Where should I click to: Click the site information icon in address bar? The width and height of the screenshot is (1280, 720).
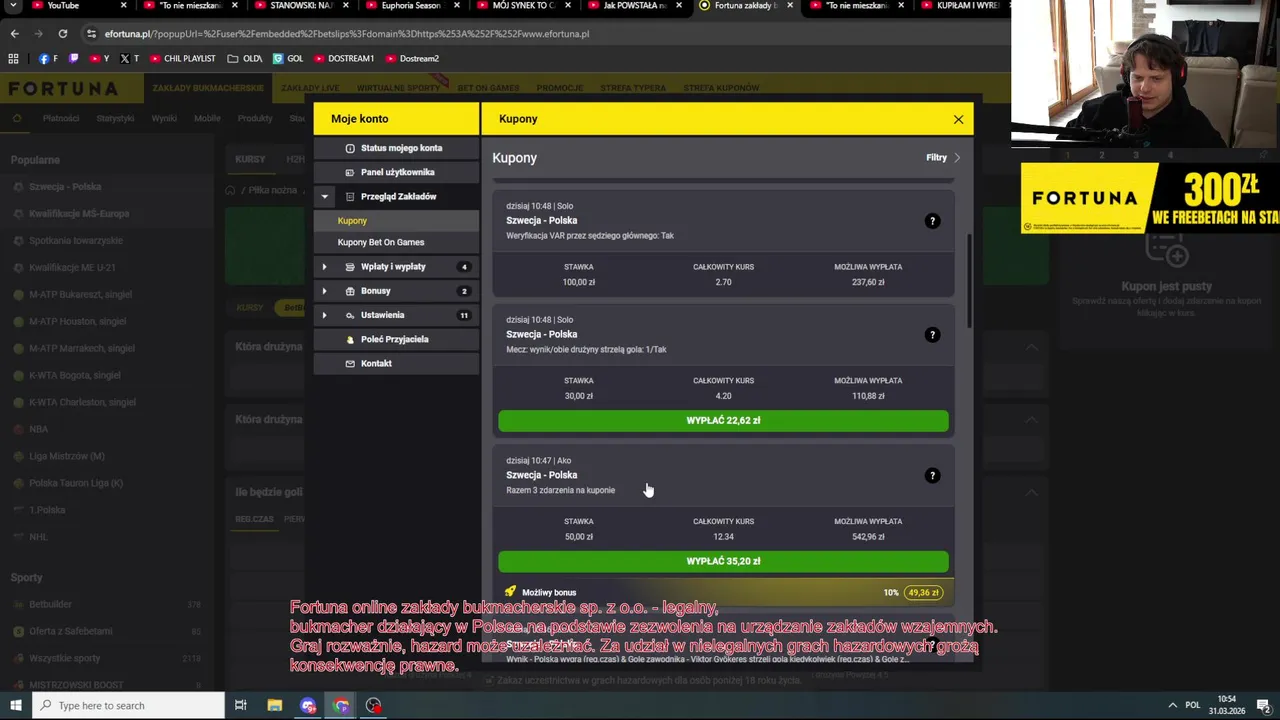[x=91, y=33]
